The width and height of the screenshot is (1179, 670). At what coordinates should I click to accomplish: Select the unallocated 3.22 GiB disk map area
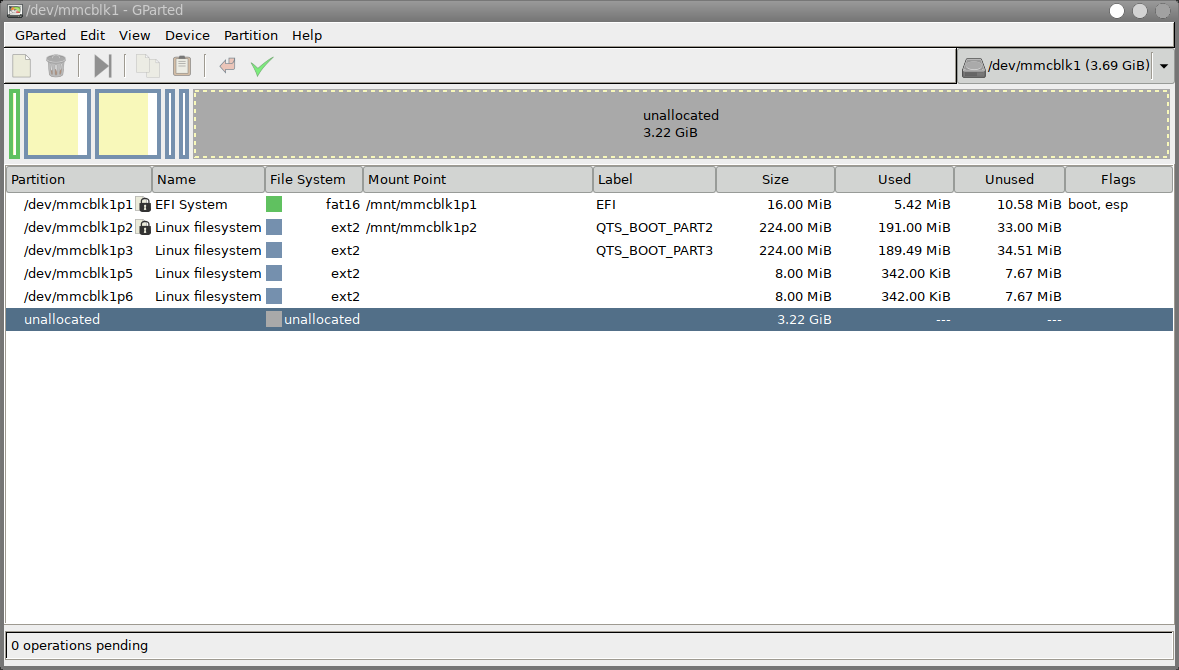pos(681,124)
